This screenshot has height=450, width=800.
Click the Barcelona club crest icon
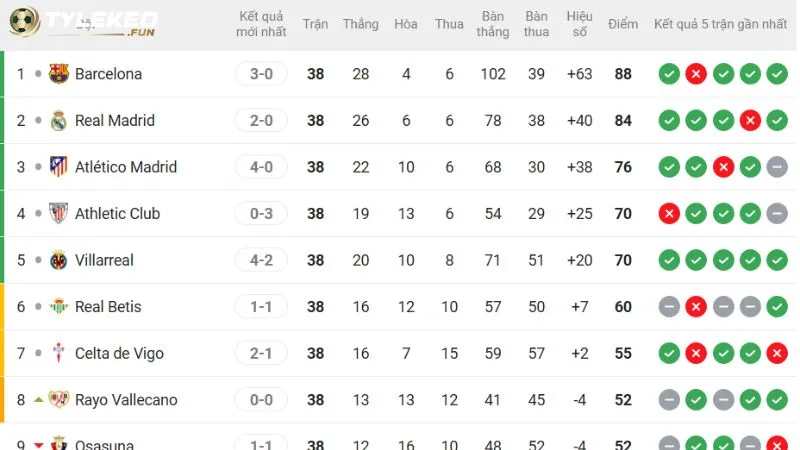tap(59, 73)
